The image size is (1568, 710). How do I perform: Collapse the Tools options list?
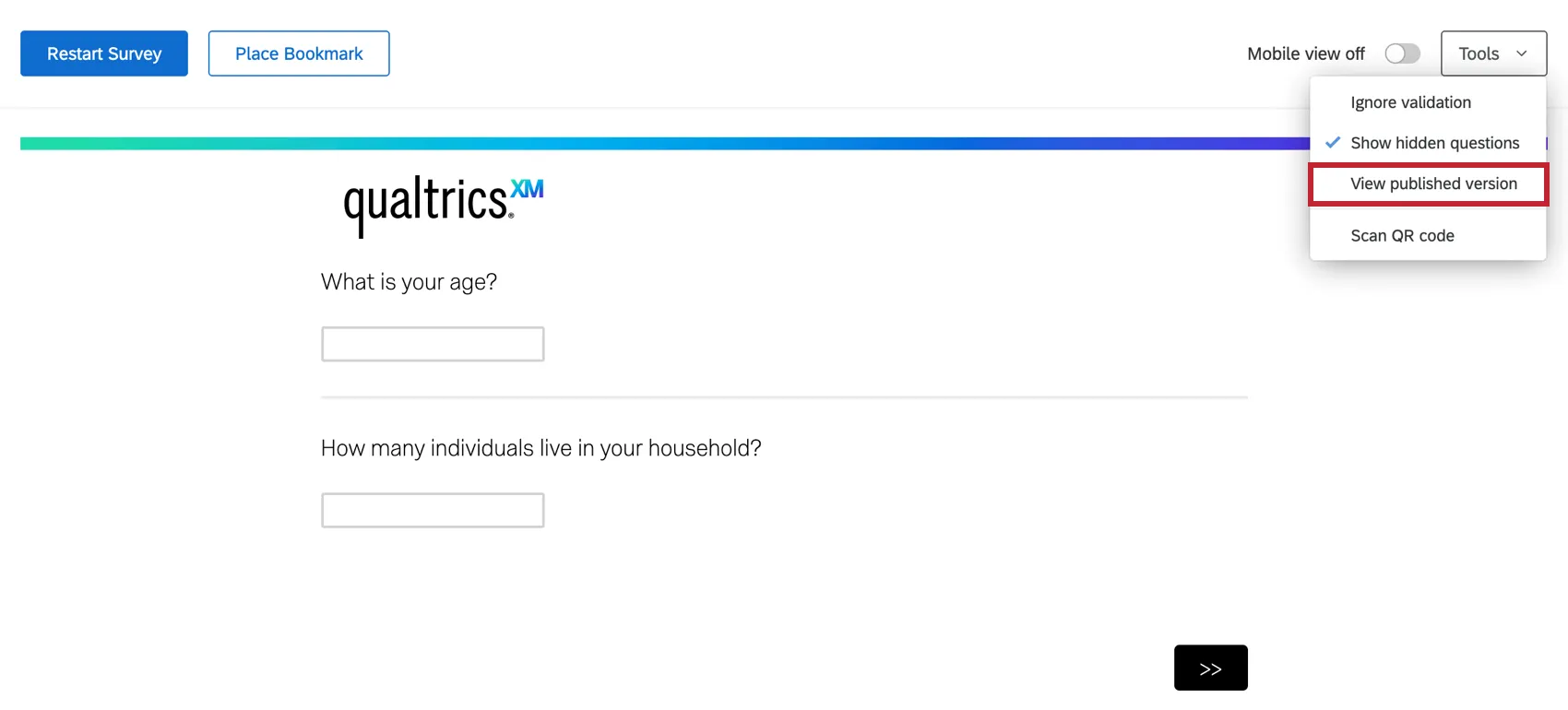[1492, 53]
